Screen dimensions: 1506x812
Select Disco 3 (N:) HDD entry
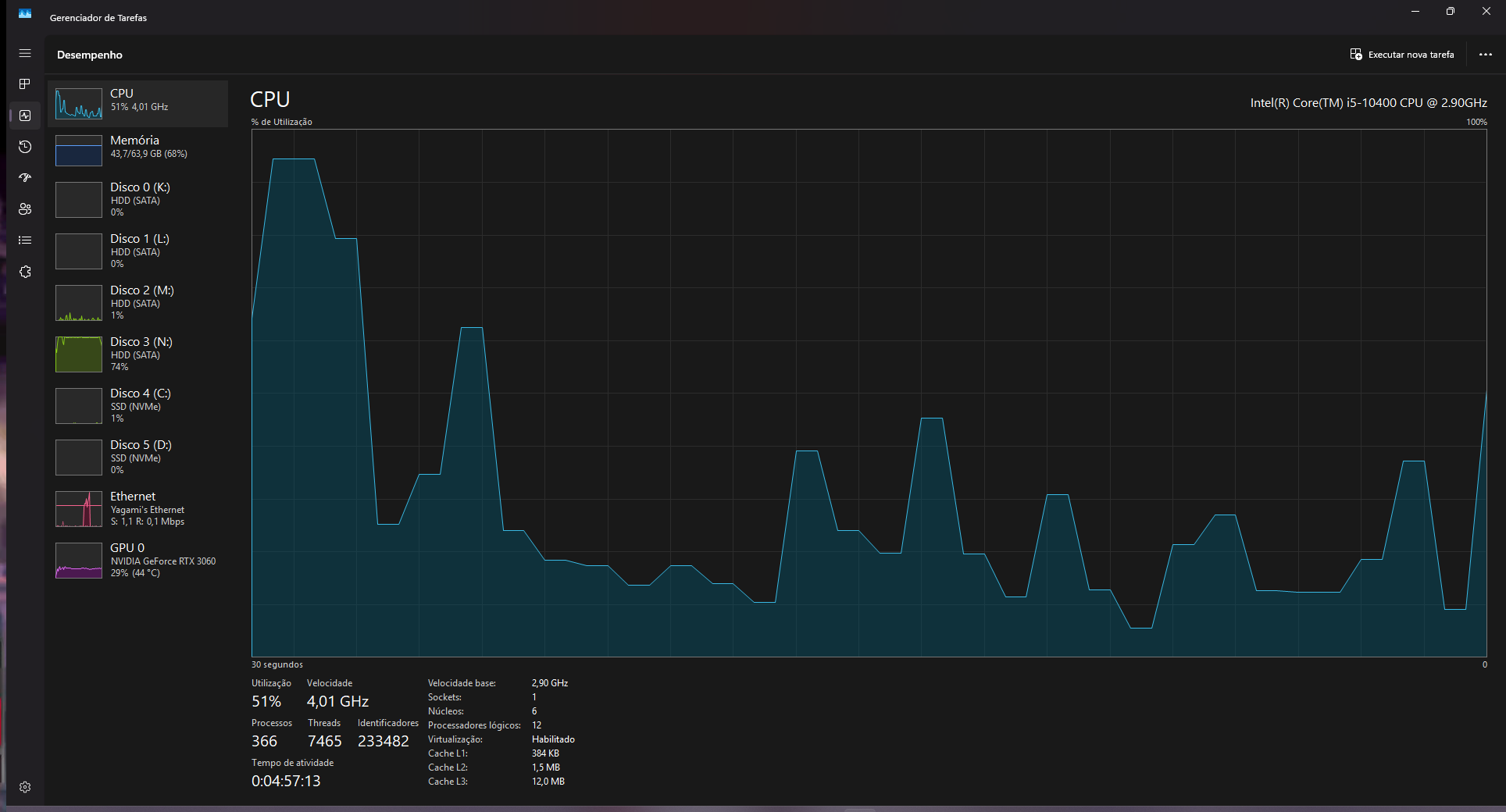(138, 354)
